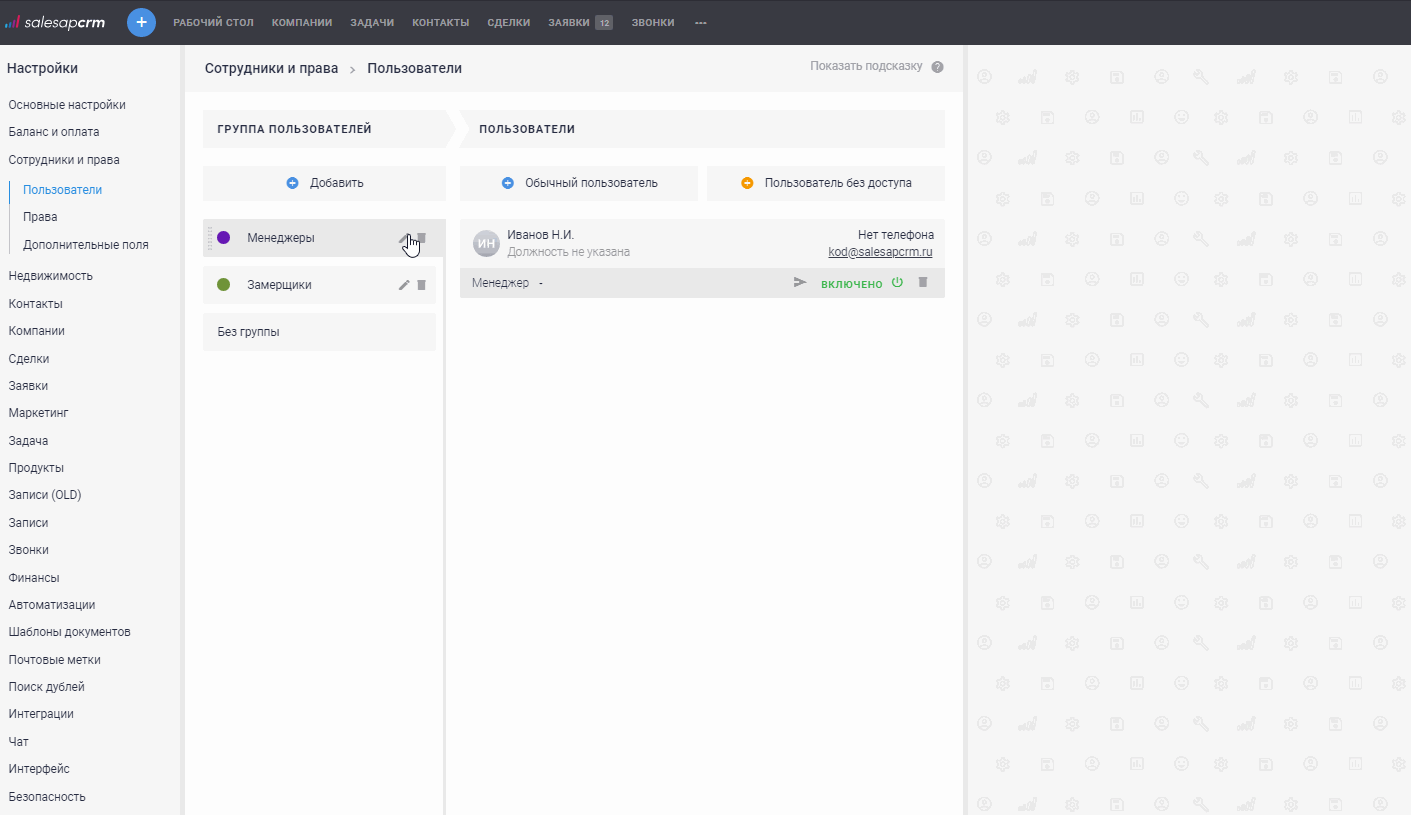Click the send invitation arrow icon for Иванов

click(x=799, y=283)
